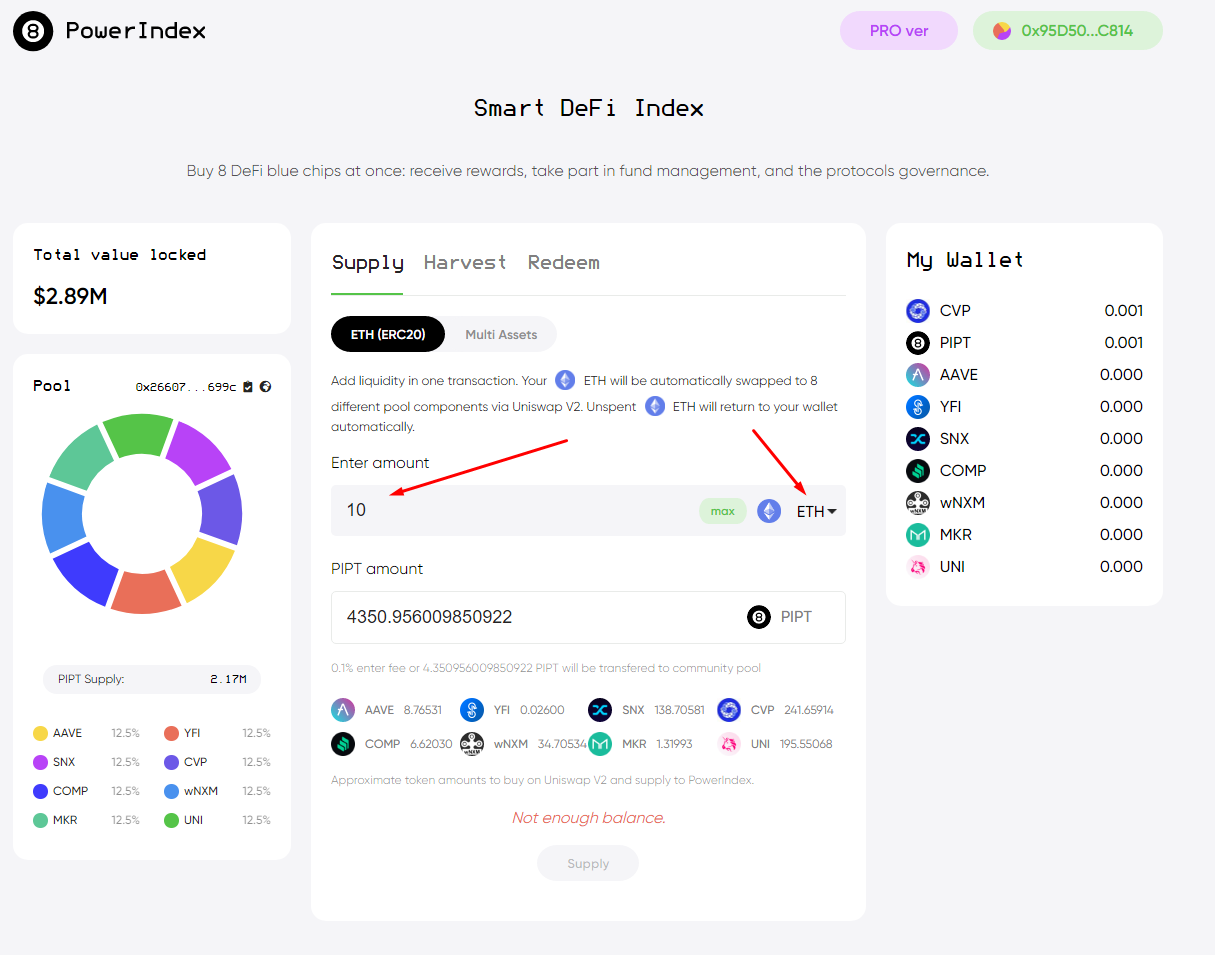The image size is (1215, 955).
Task: Click the green UNI segment of donut chart
Action: 138,434
